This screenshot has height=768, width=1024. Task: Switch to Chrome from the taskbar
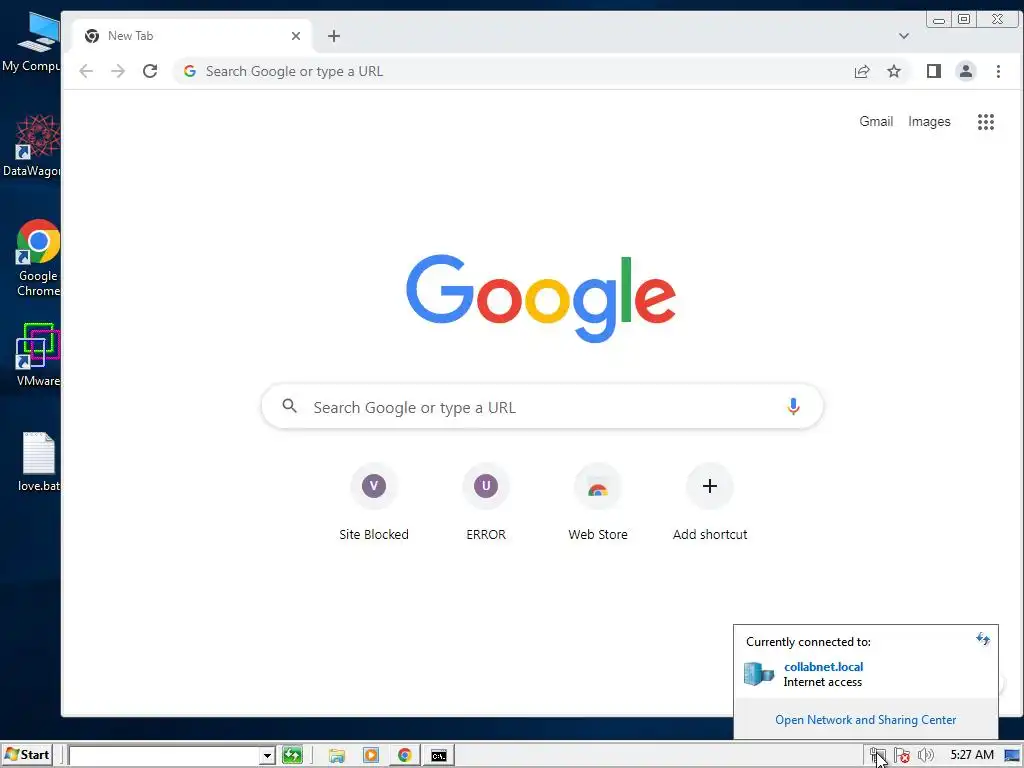pyautogui.click(x=405, y=756)
